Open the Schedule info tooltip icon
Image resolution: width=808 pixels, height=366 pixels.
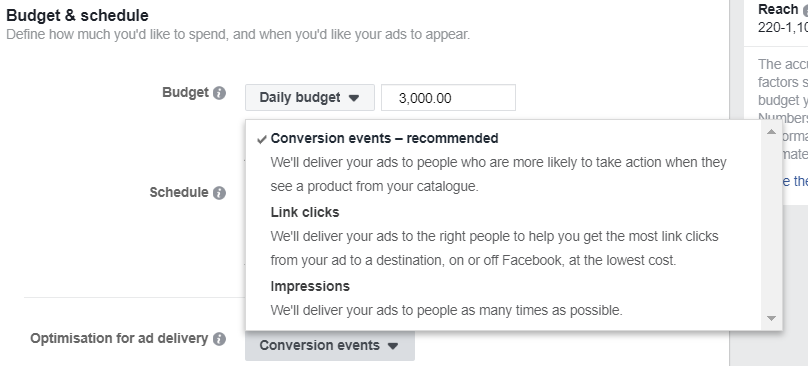(220, 193)
